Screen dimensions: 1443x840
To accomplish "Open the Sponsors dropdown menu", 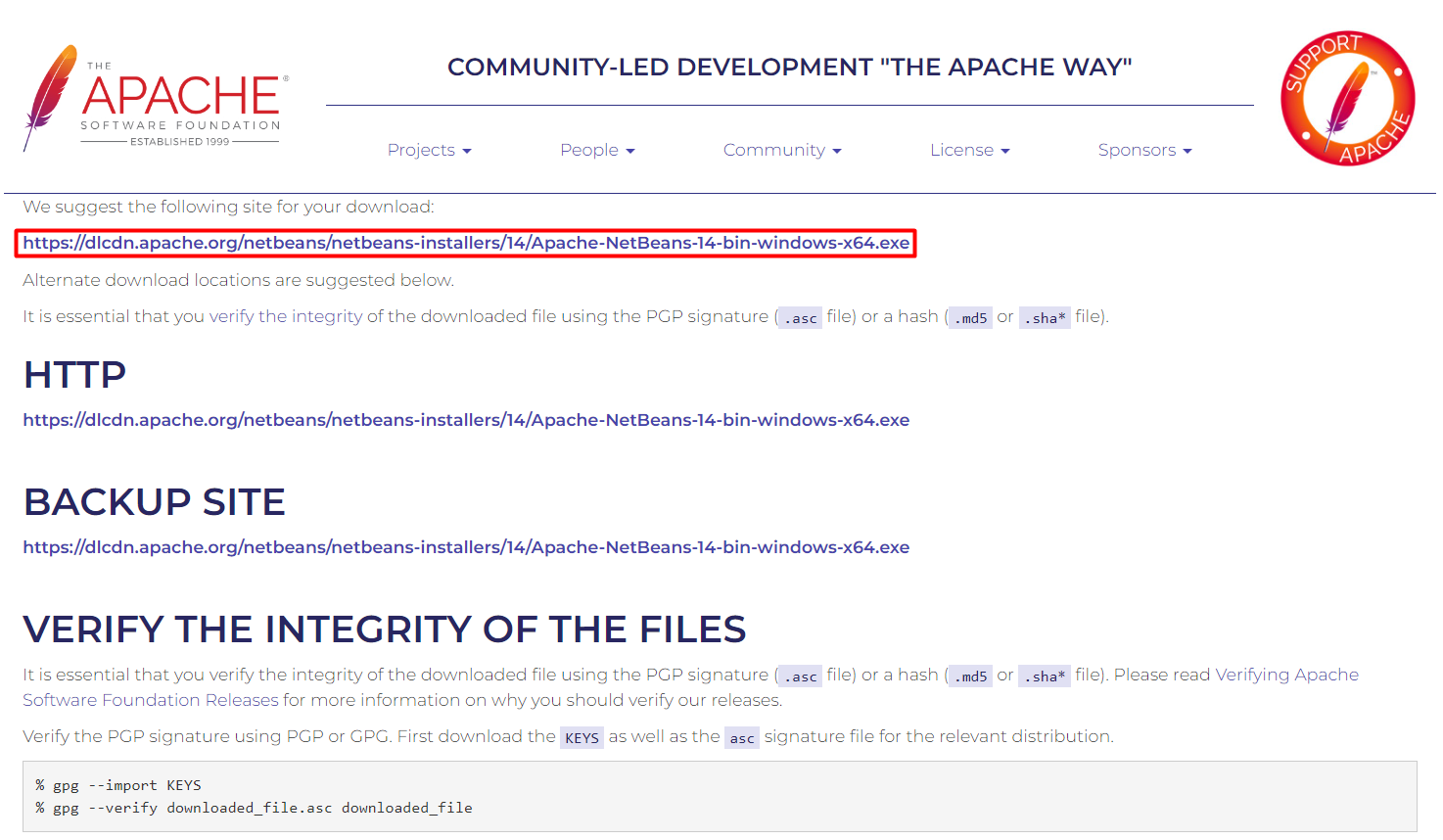I will tap(1144, 150).
